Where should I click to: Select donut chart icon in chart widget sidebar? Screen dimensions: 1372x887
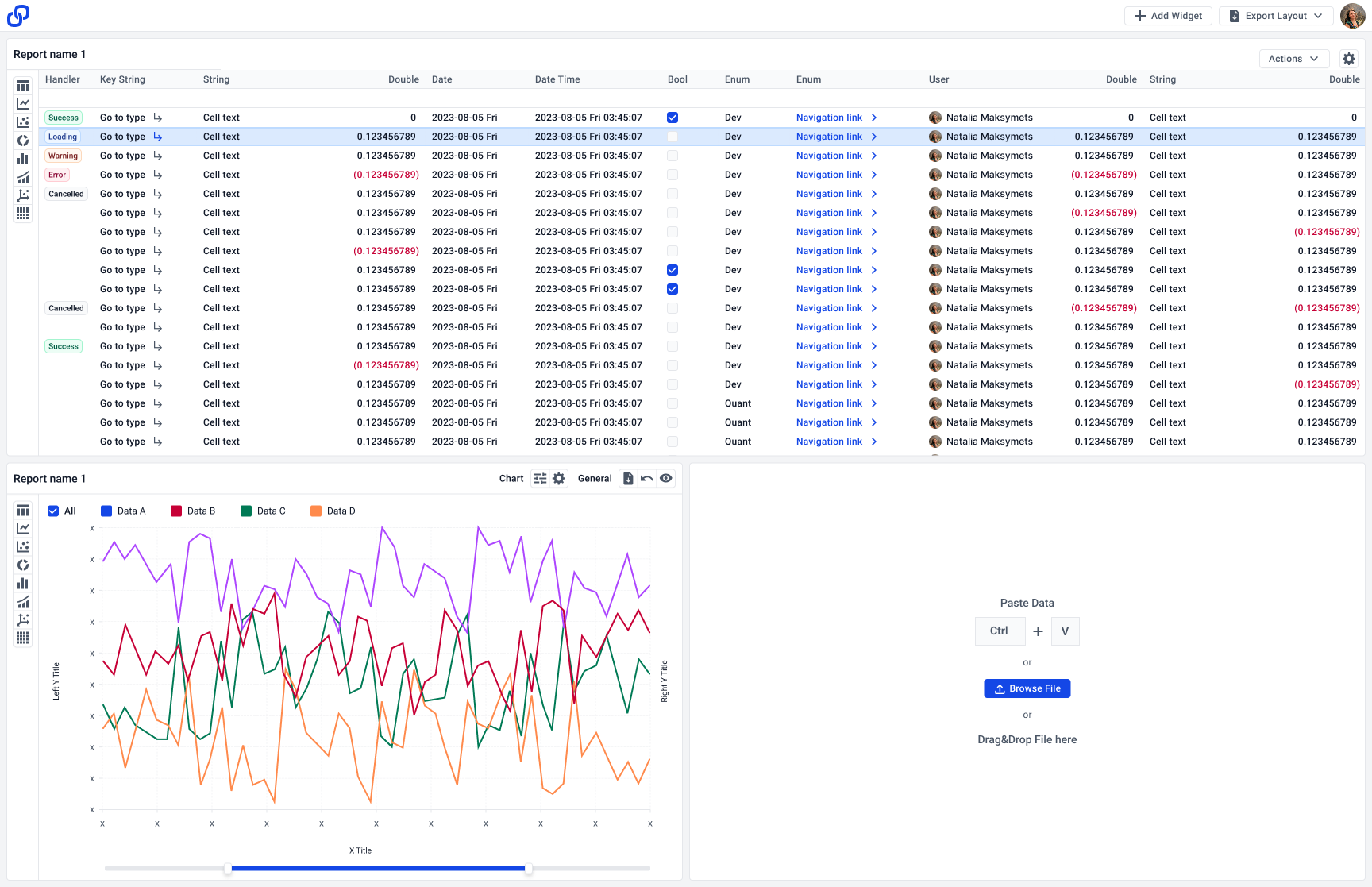[x=23, y=565]
